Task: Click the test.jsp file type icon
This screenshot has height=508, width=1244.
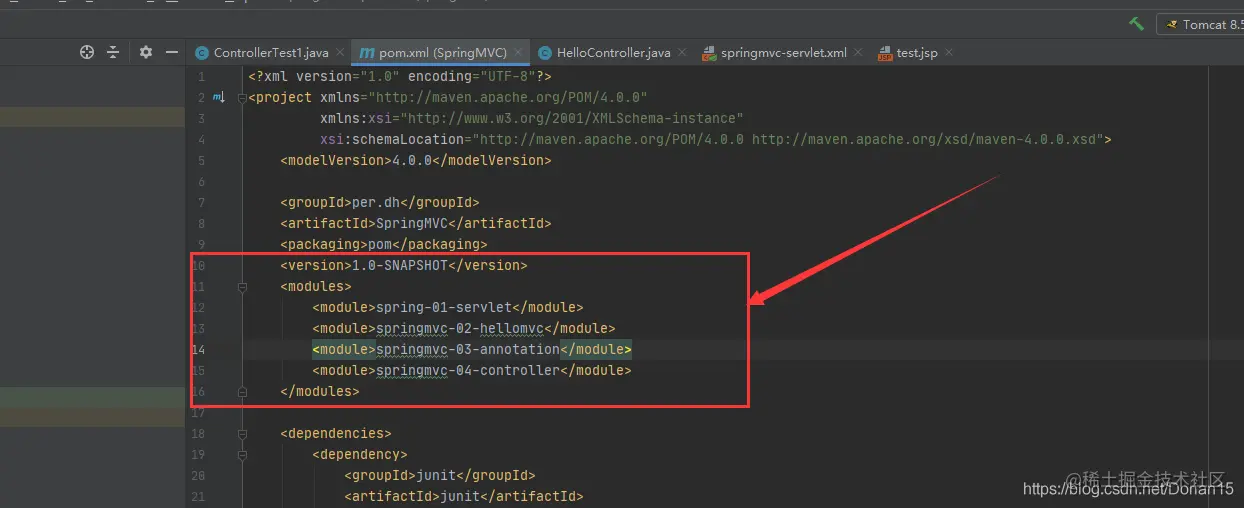Action: 885,53
